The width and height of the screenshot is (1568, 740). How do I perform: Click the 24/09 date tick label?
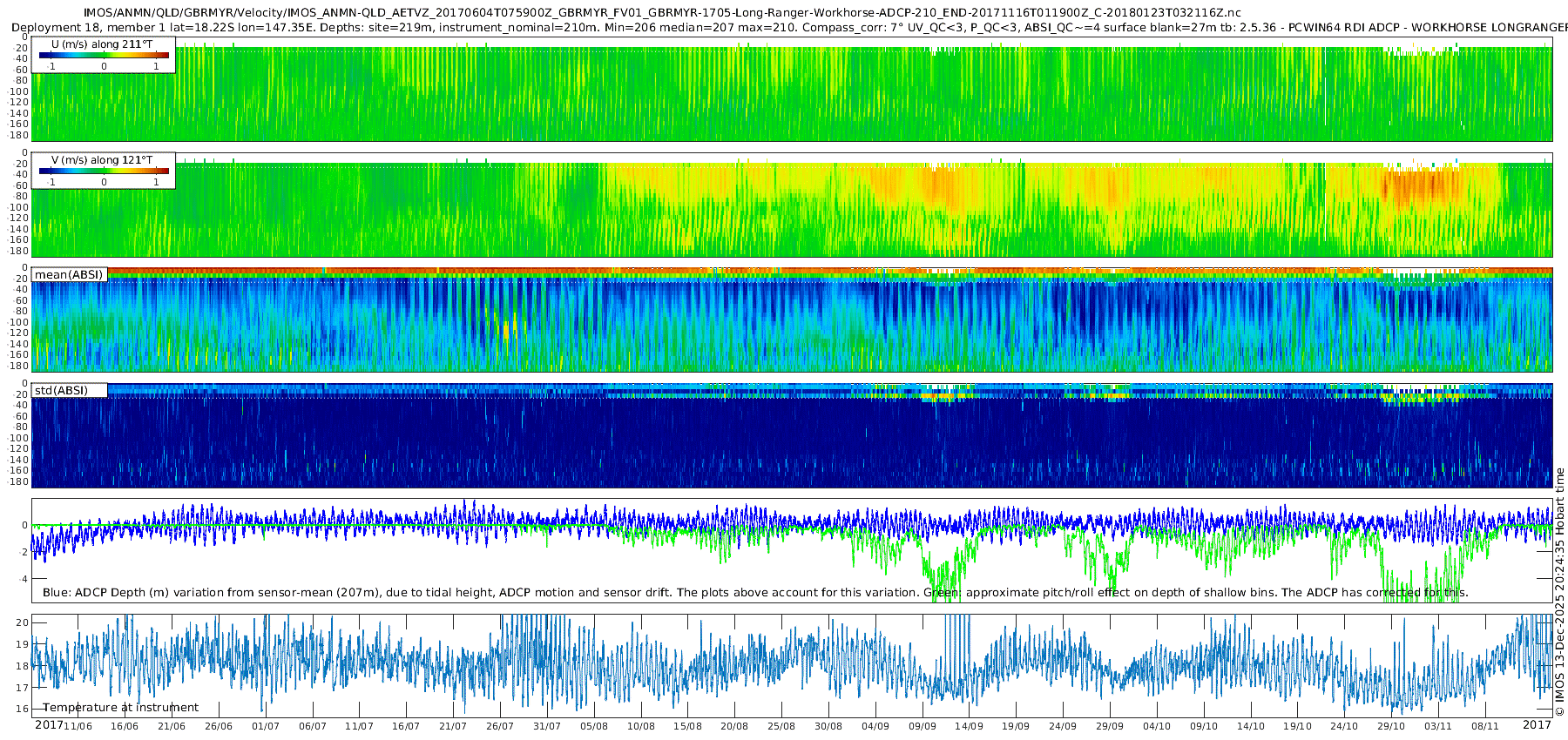coord(1062,726)
